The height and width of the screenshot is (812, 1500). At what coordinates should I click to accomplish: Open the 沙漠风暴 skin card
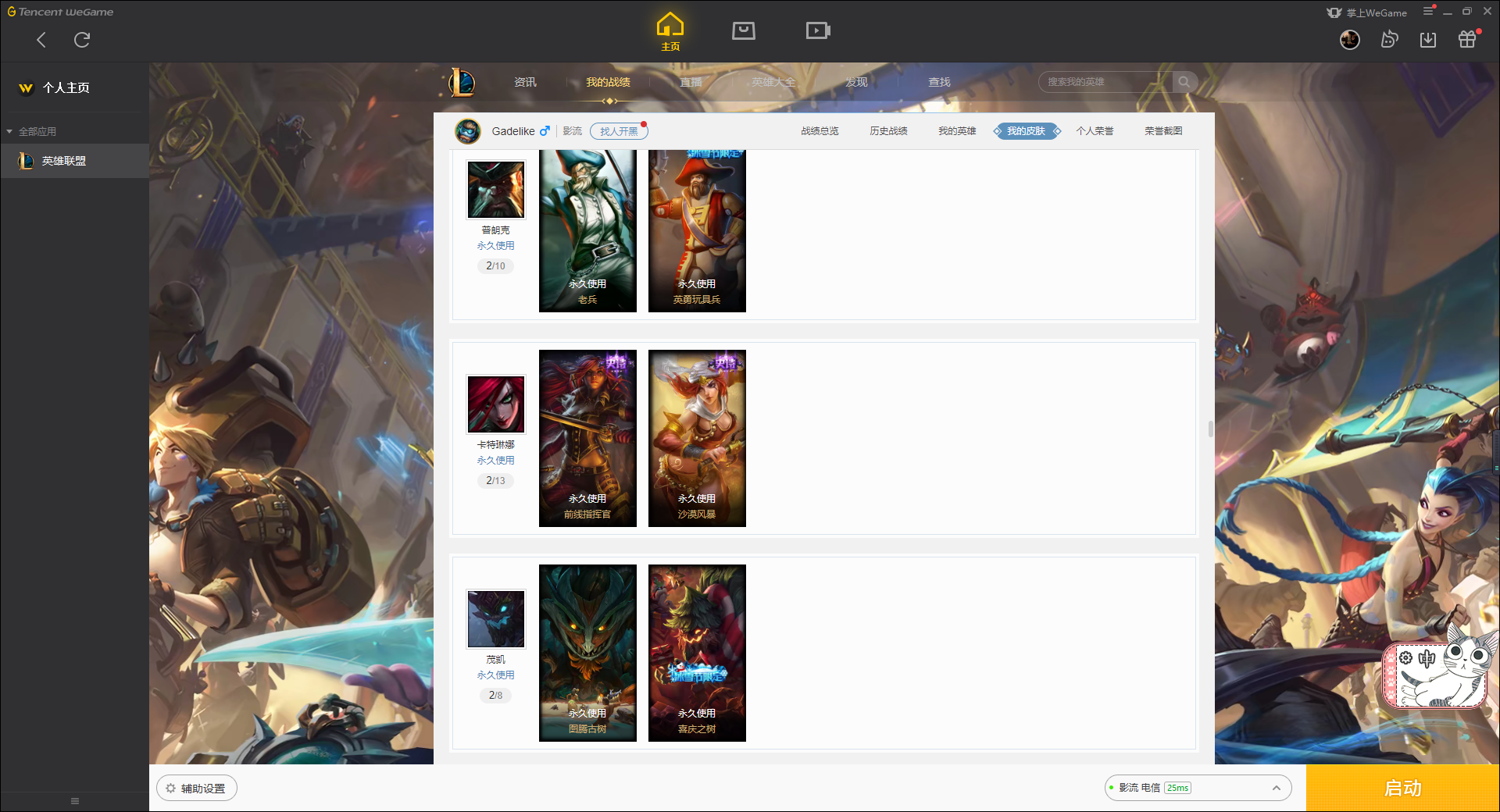click(x=697, y=438)
